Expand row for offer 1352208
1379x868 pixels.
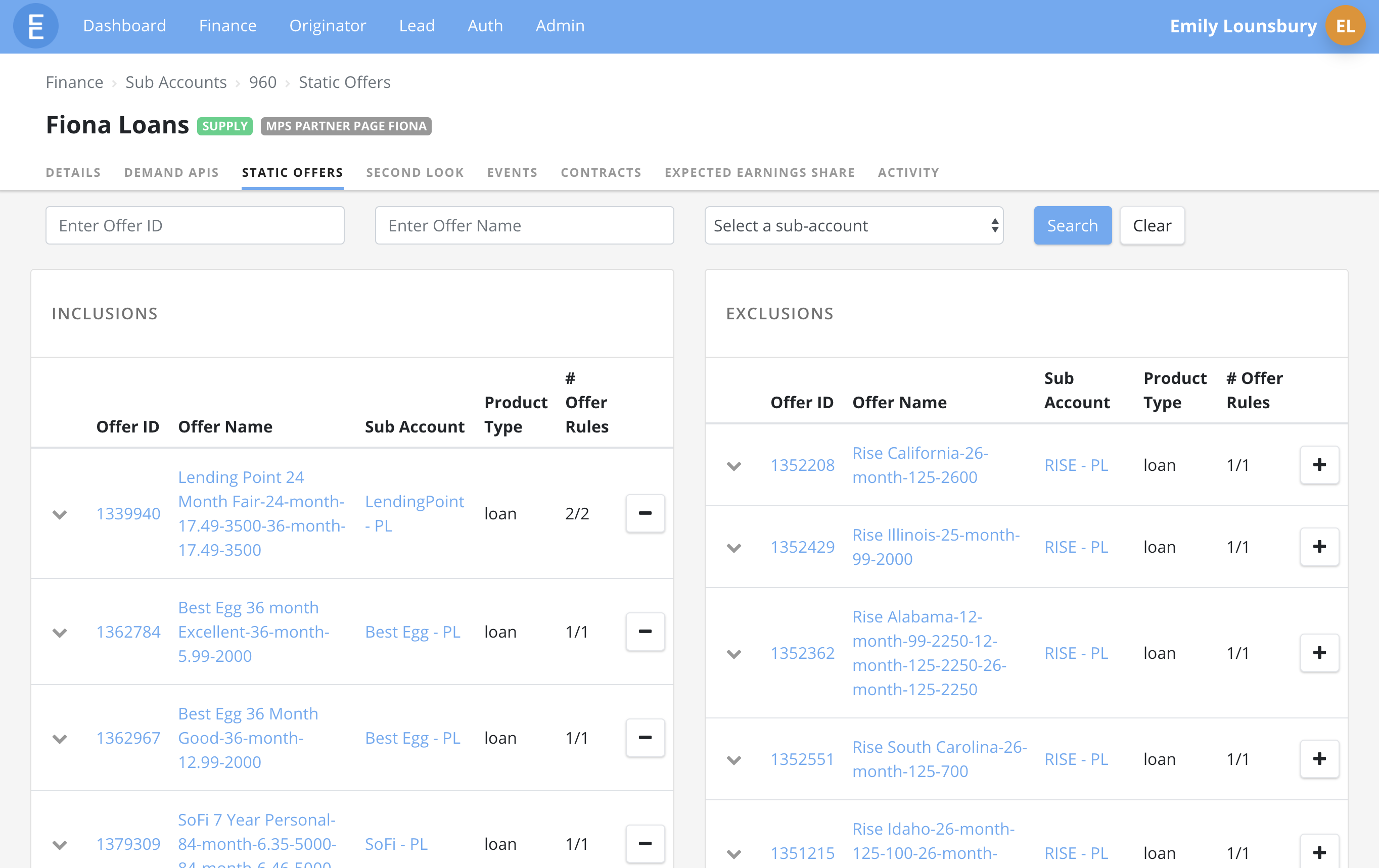pos(733,465)
